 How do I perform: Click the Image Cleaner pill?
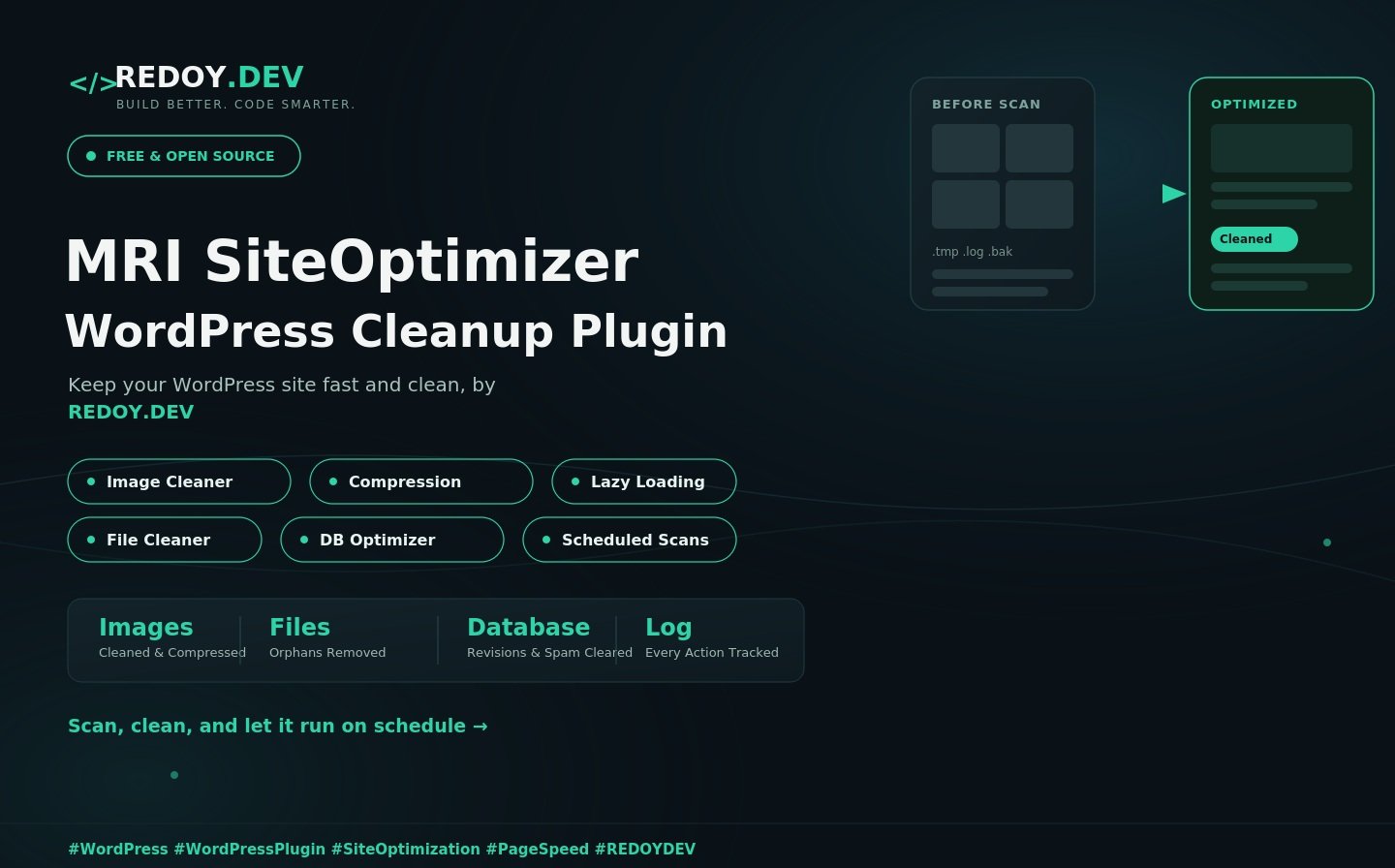point(179,481)
